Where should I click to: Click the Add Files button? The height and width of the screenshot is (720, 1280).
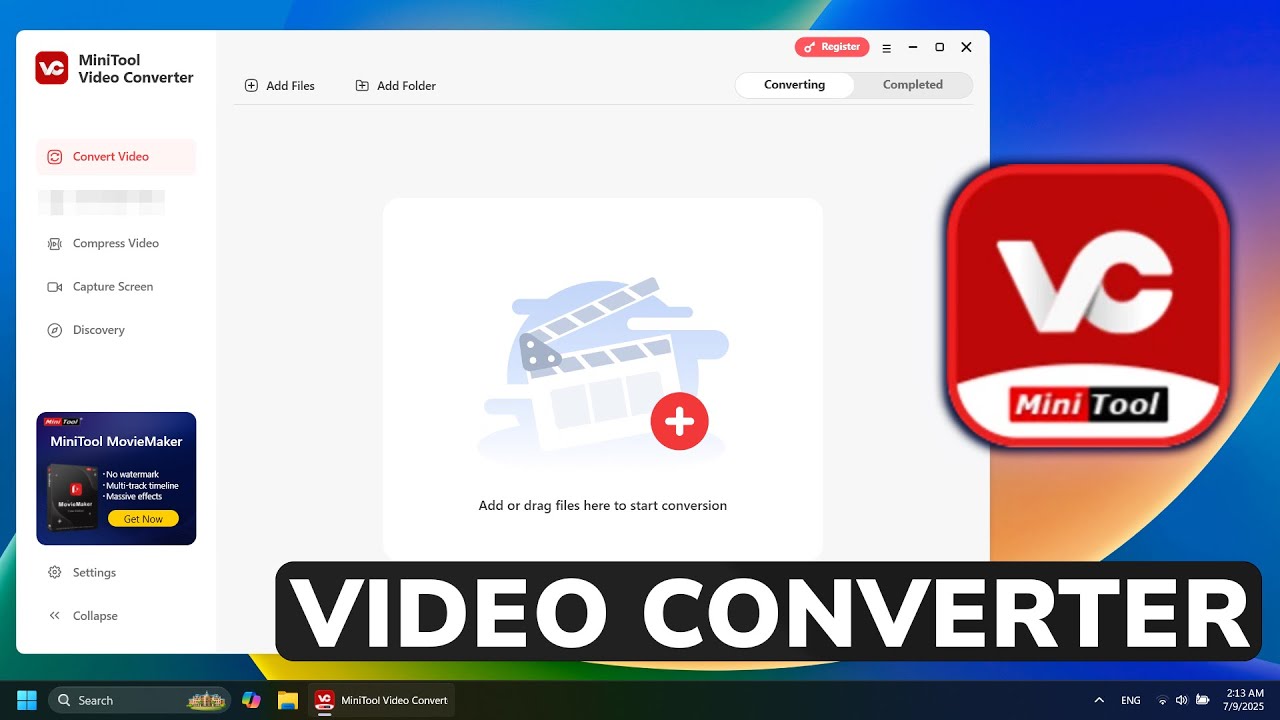pyautogui.click(x=280, y=86)
